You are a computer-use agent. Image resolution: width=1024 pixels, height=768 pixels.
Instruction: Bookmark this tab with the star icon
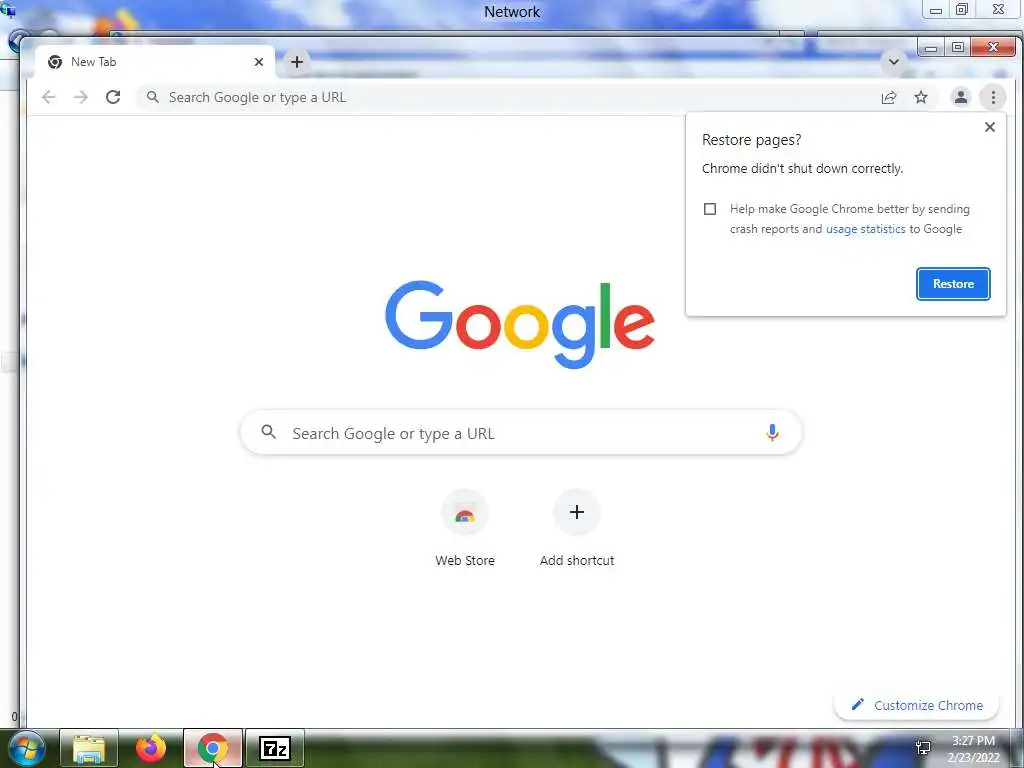tap(921, 97)
